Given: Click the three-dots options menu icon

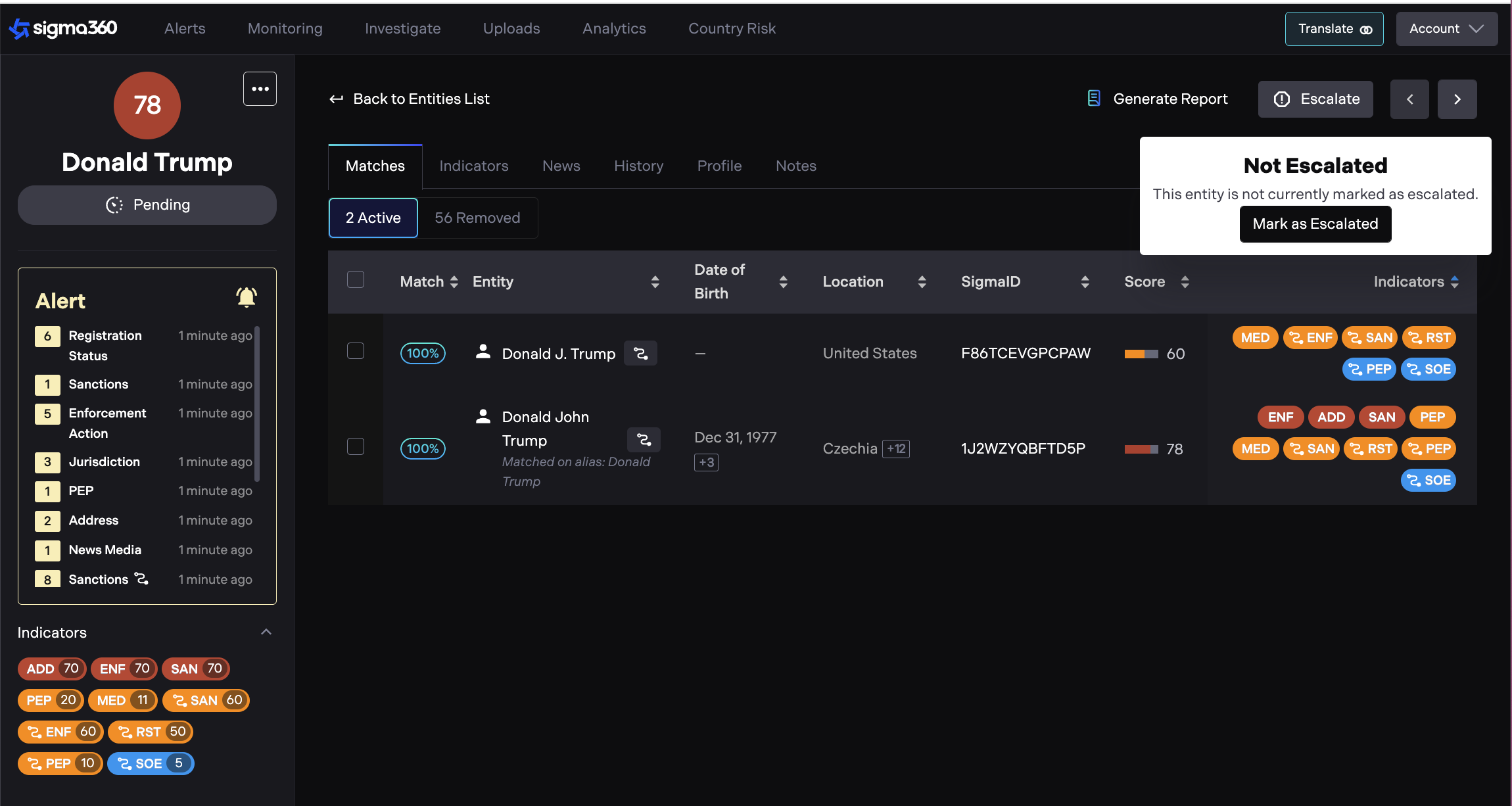Looking at the screenshot, I should (x=260, y=89).
